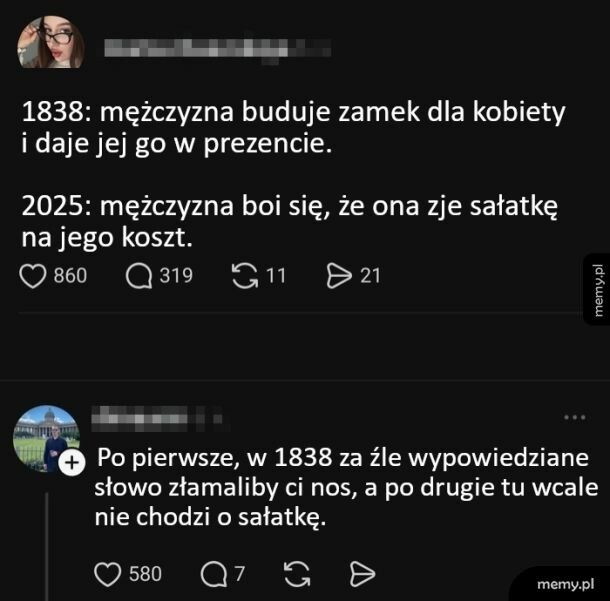Click the memy.pl watermark at bottom
This screenshot has width=610, height=601.
pos(565,584)
